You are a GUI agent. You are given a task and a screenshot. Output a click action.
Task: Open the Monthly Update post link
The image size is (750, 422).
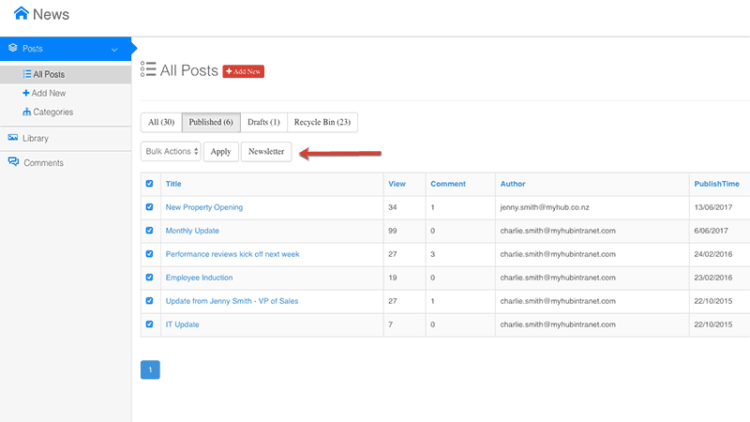click(192, 231)
